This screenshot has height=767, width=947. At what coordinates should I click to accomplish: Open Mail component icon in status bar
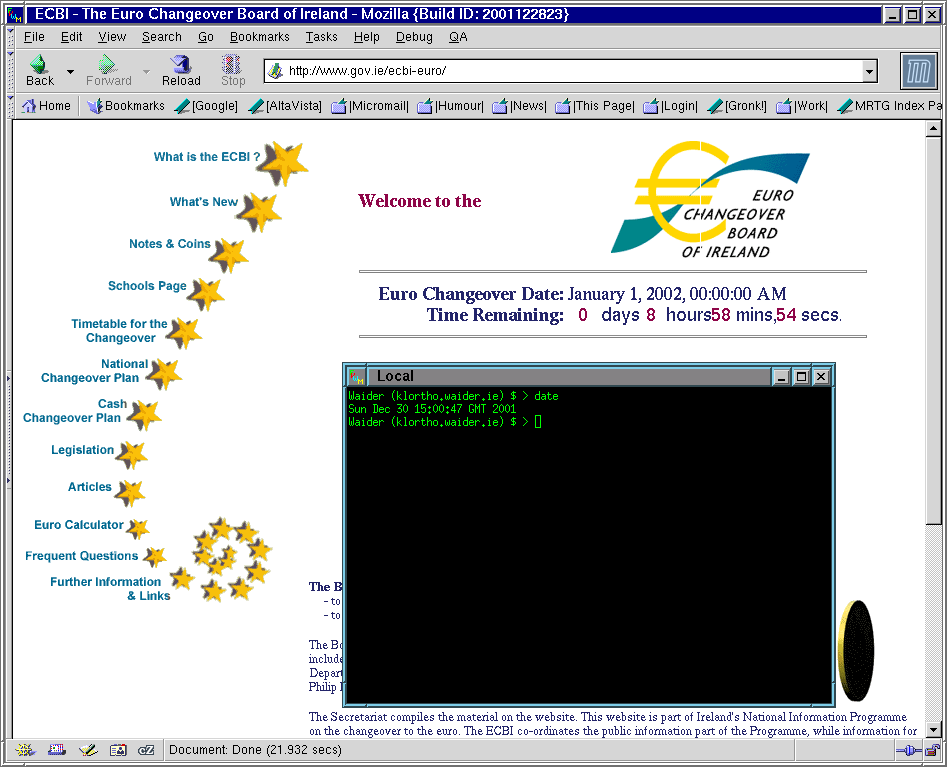coord(56,750)
